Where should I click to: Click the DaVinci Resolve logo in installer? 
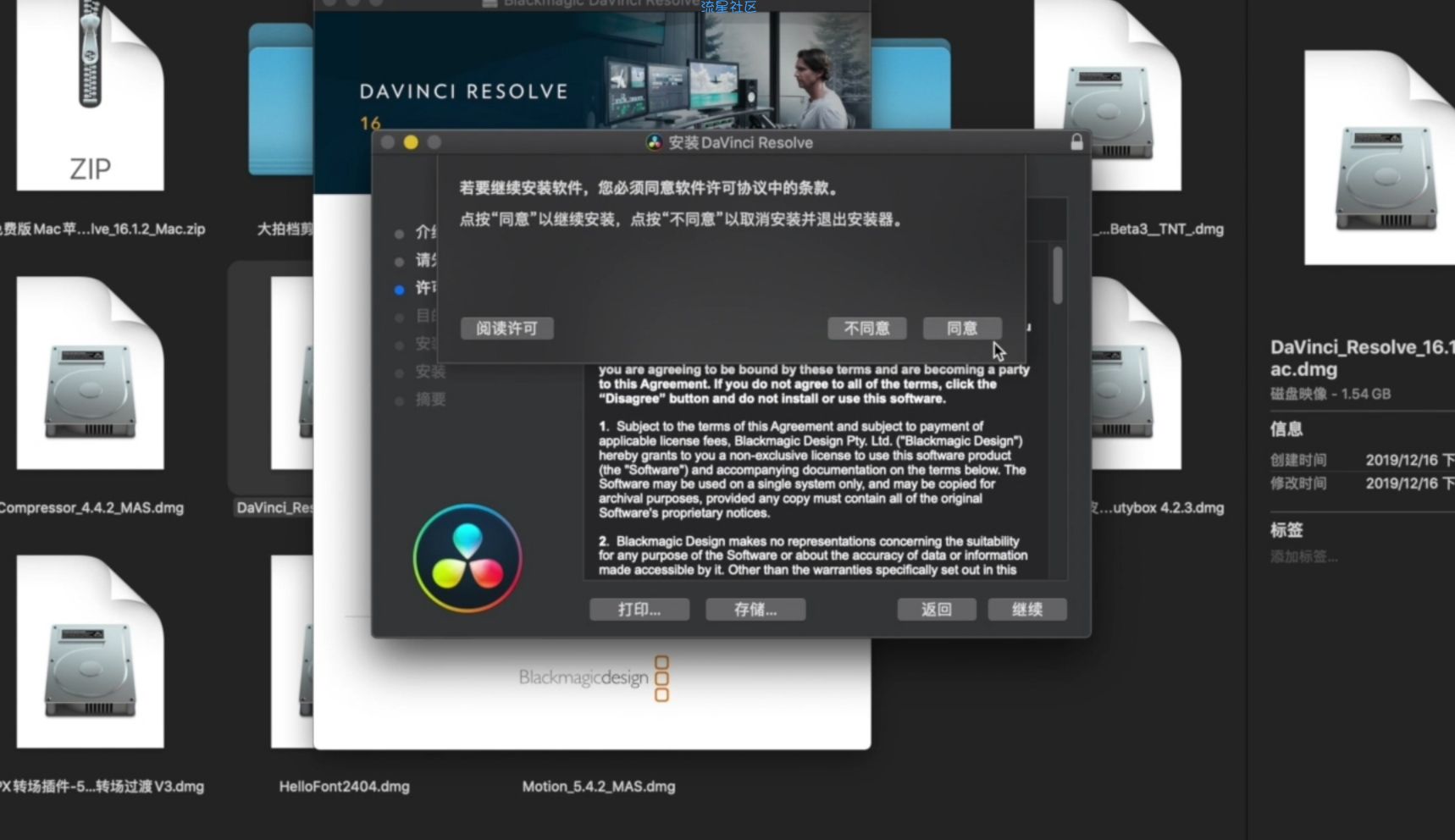pyautogui.click(x=467, y=558)
